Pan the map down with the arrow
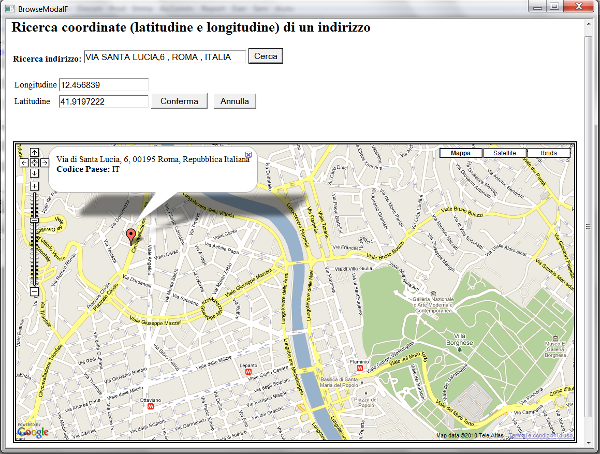600x454 pixels. coord(34,173)
